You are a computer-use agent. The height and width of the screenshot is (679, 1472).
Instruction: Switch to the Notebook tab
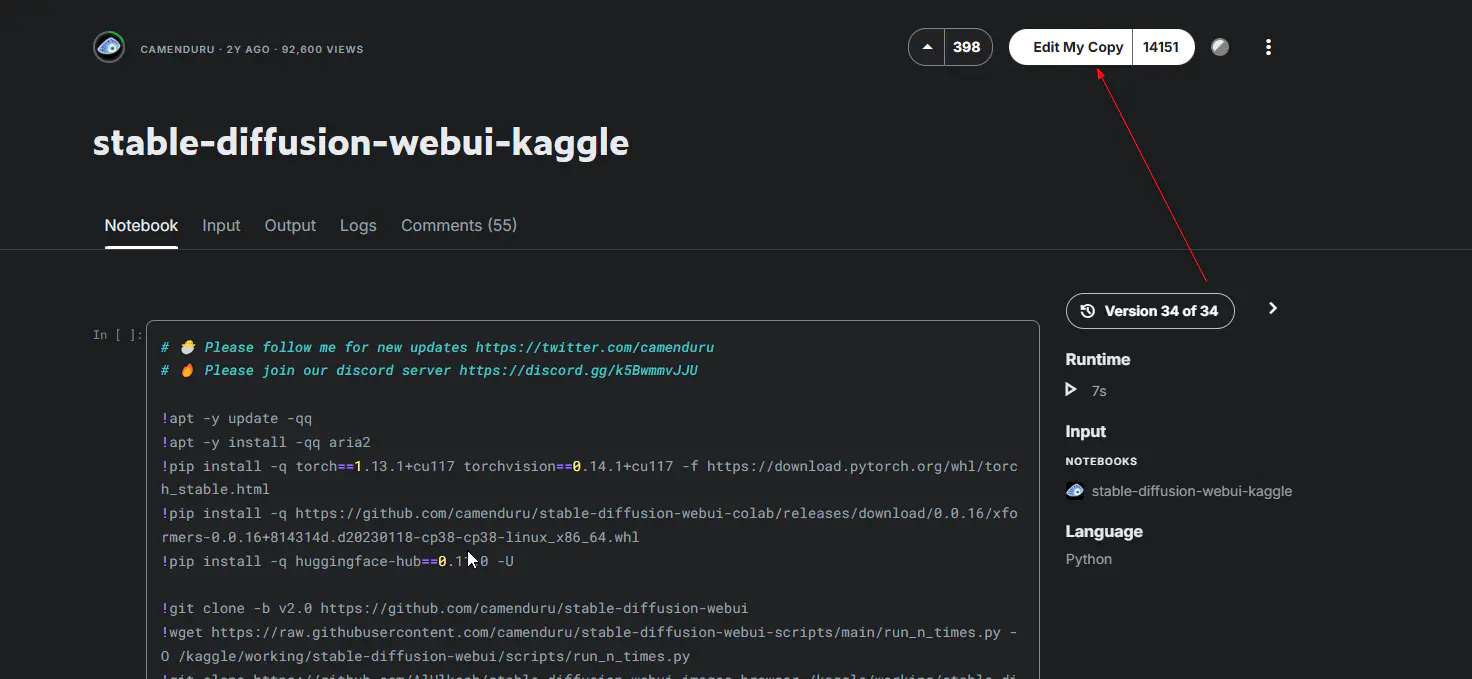[x=141, y=226]
